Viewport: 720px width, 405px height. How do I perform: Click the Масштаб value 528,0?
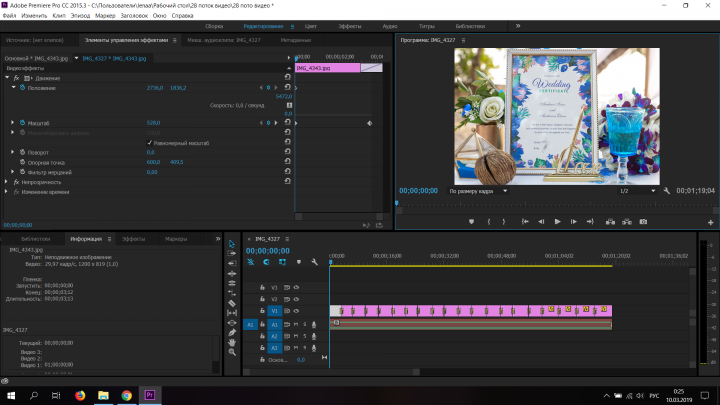coord(153,123)
